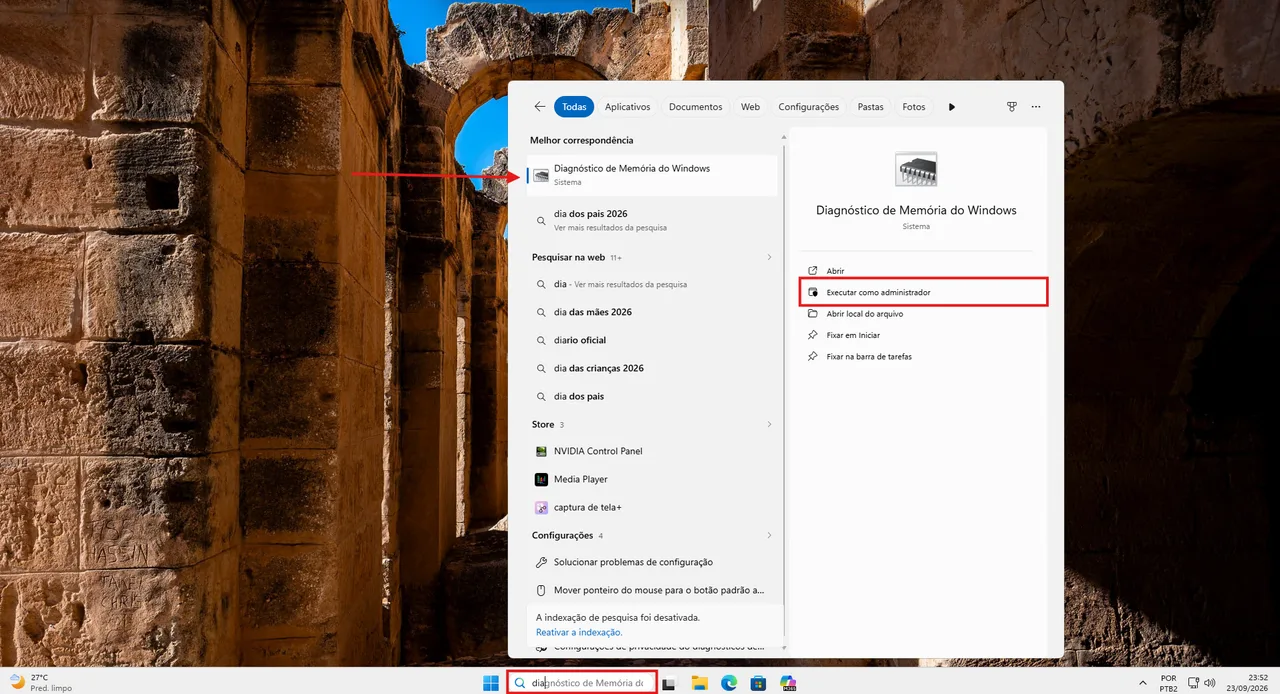The image size is (1280, 694).
Task: Open the Media Player store result
Action: tap(652, 479)
